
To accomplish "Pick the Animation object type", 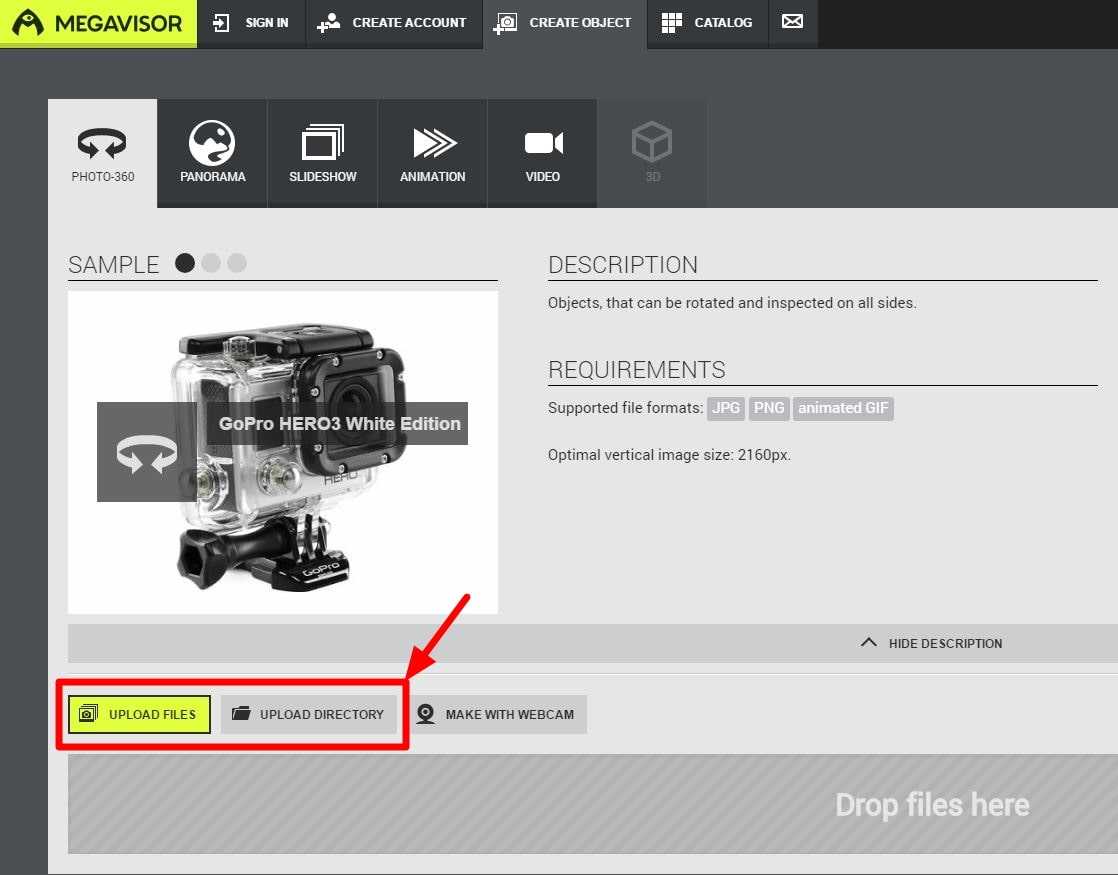I will click(432, 153).
